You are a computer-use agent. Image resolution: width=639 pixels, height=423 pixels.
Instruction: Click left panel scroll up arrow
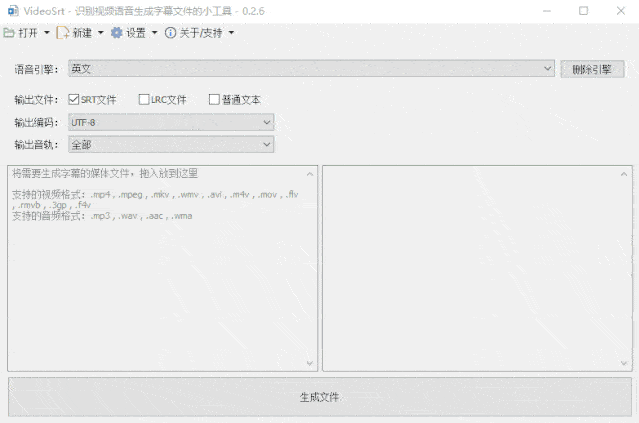[310, 174]
